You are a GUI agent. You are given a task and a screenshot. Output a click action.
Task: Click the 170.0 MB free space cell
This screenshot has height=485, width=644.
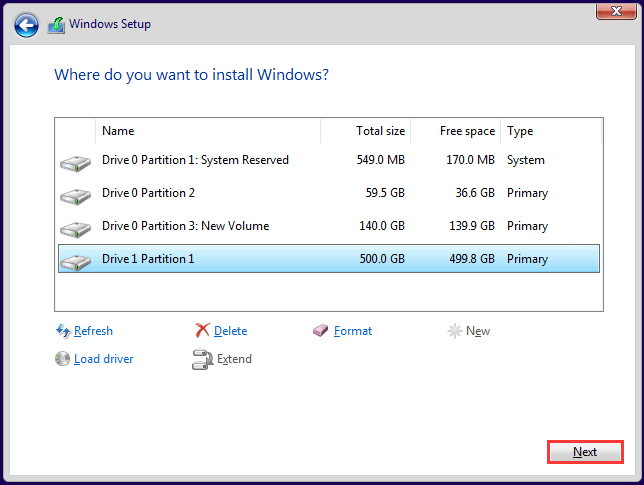pyautogui.click(x=470, y=160)
